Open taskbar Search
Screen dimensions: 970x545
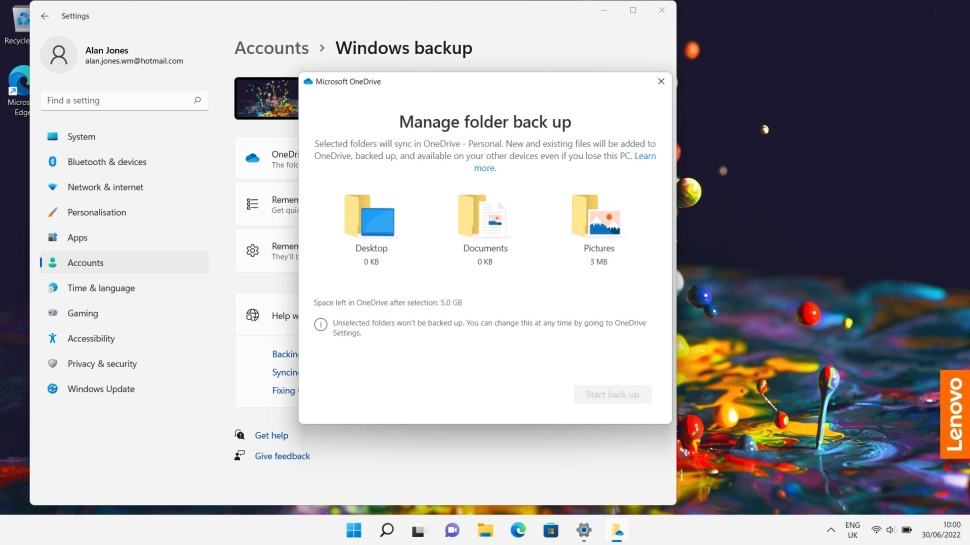pyautogui.click(x=387, y=530)
